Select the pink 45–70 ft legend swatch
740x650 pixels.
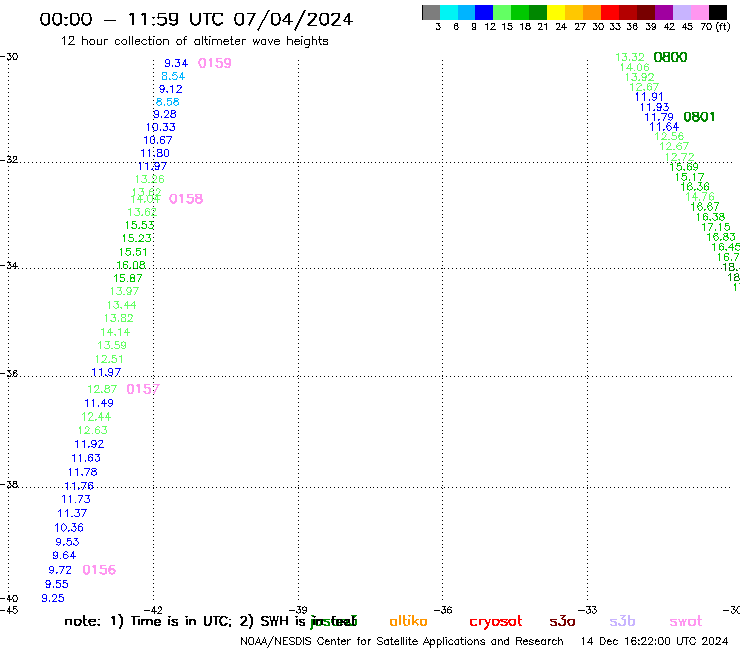(699, 12)
